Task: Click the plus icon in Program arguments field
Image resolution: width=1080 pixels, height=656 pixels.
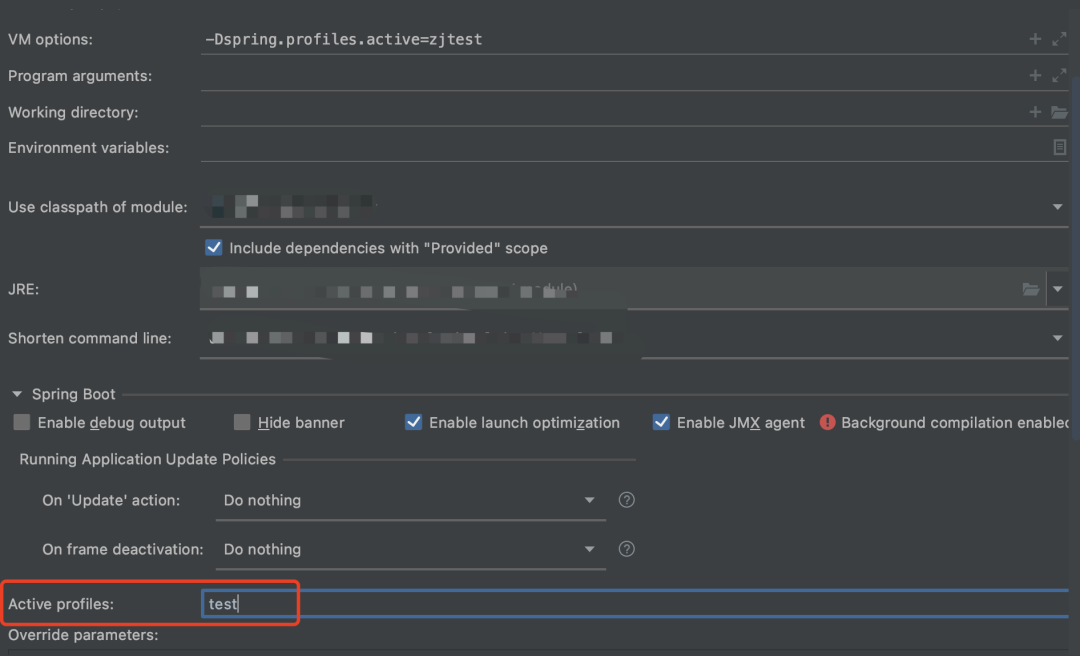Action: click(1035, 75)
